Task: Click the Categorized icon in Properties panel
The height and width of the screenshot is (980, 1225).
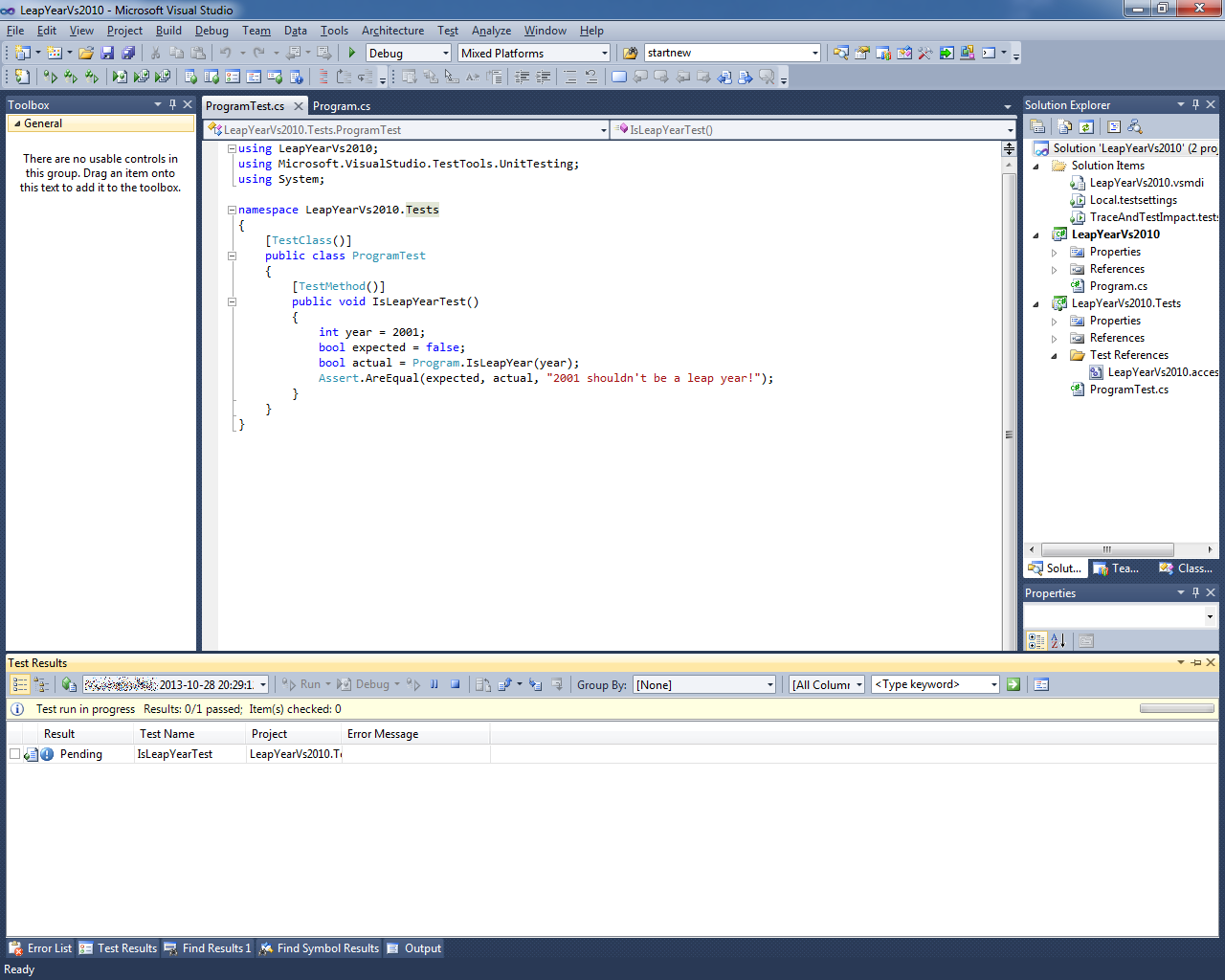Action: point(1036,641)
